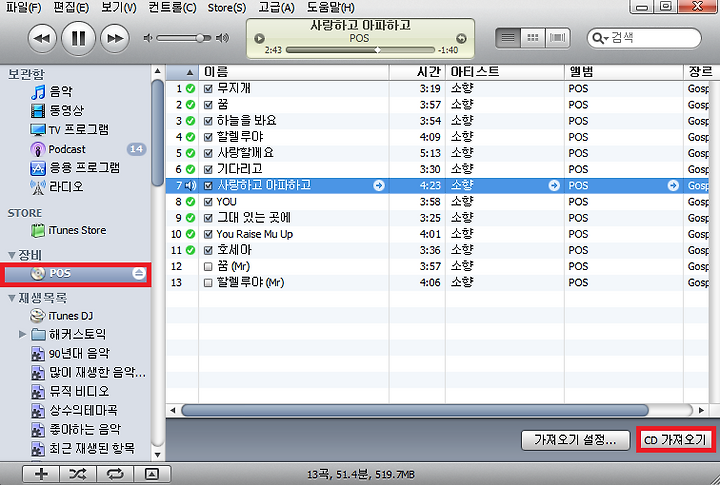Viewport: 720px width, 485px height.
Task: Select 최근 재생된 항목 playlist
Action: click(83, 448)
